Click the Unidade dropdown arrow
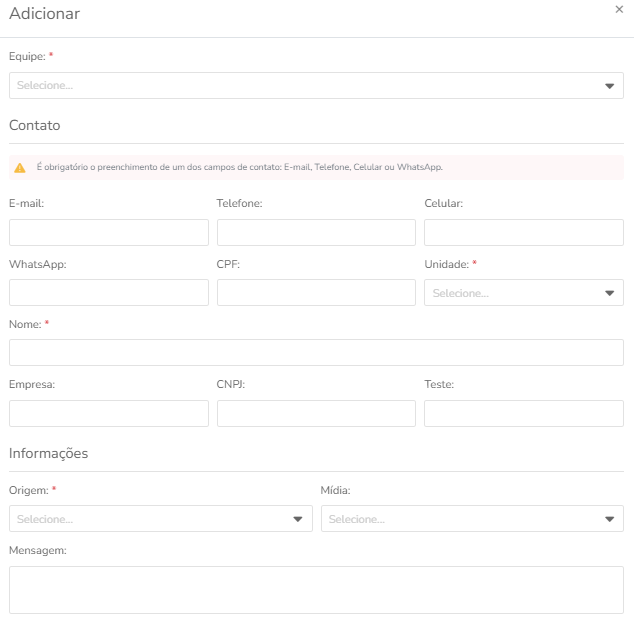 click(609, 293)
